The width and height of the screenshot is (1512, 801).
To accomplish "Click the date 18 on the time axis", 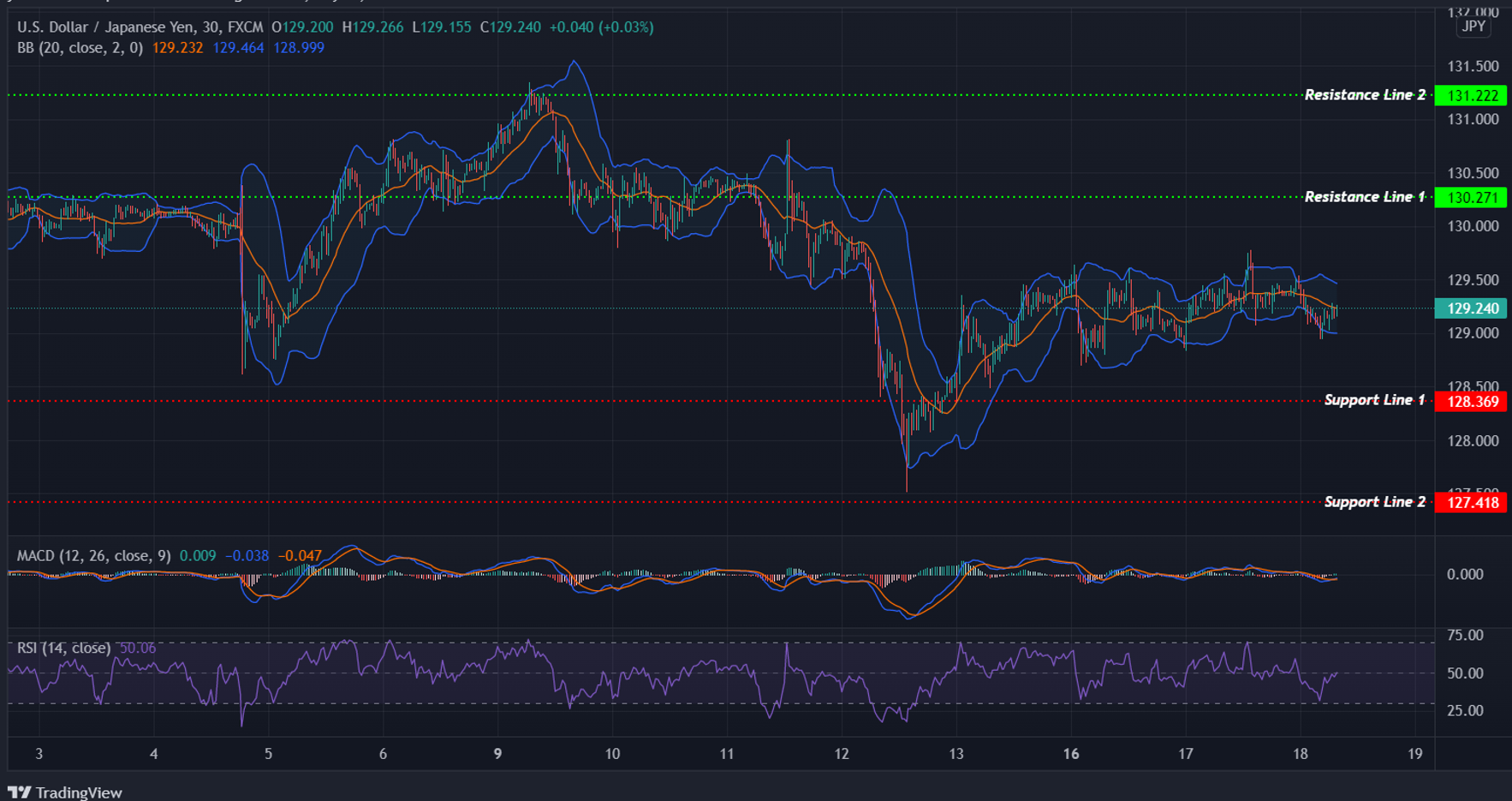I will pos(1301,755).
